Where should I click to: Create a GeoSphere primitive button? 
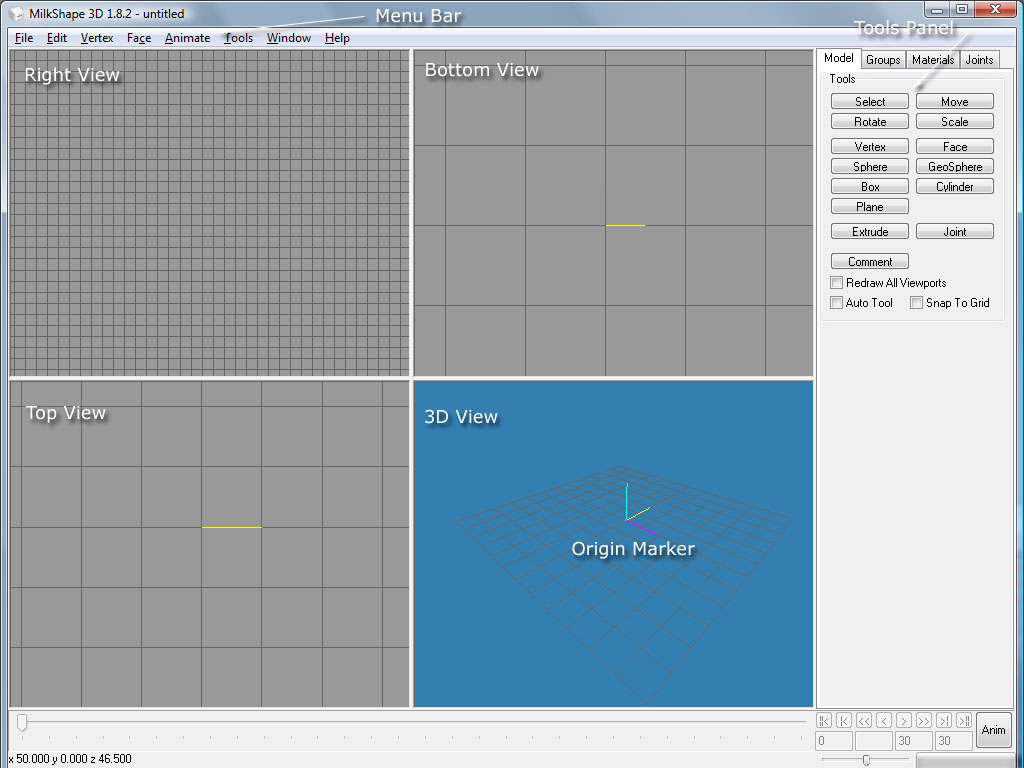955,167
